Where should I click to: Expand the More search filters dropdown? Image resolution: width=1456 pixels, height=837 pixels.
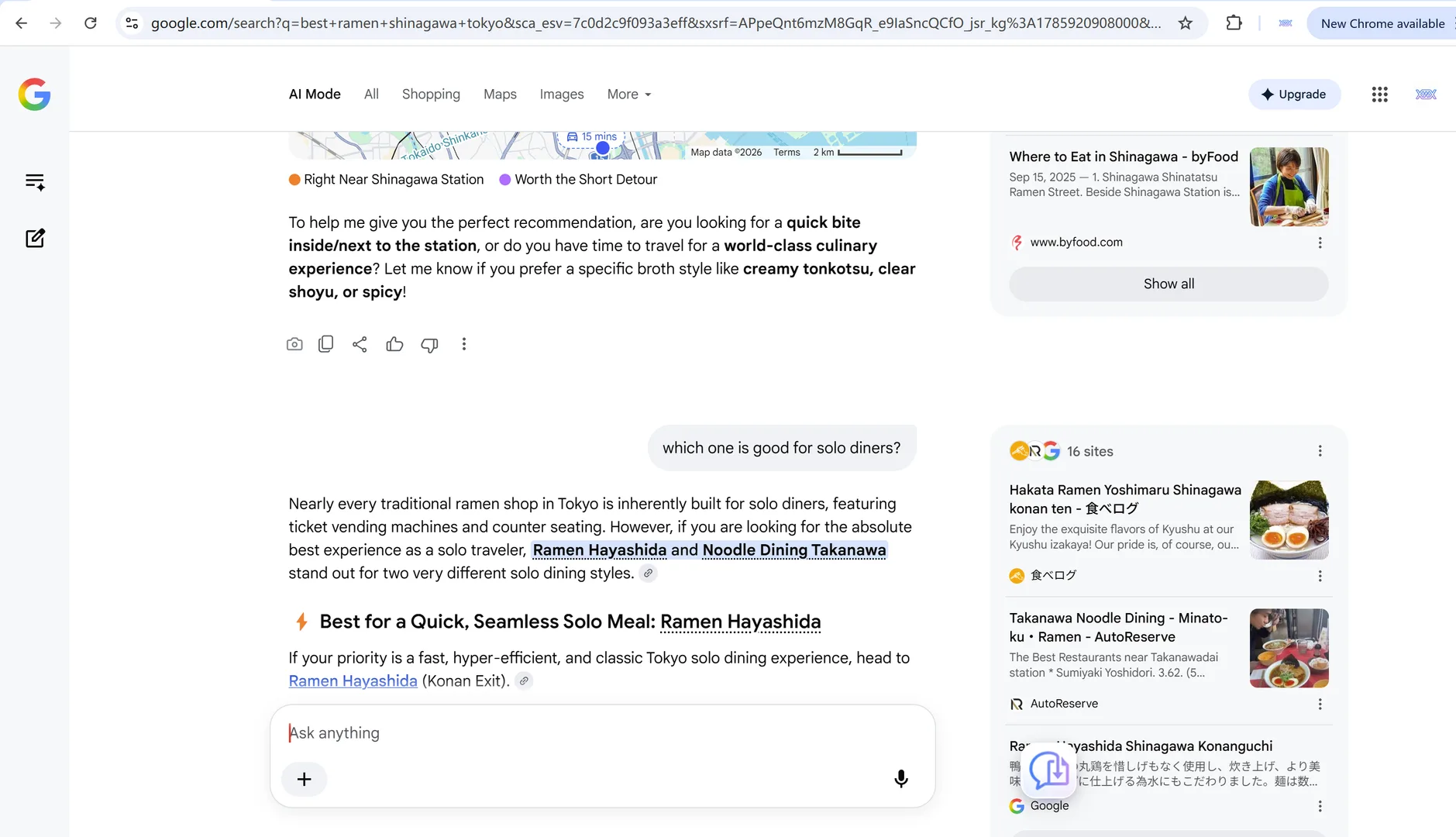[629, 95]
